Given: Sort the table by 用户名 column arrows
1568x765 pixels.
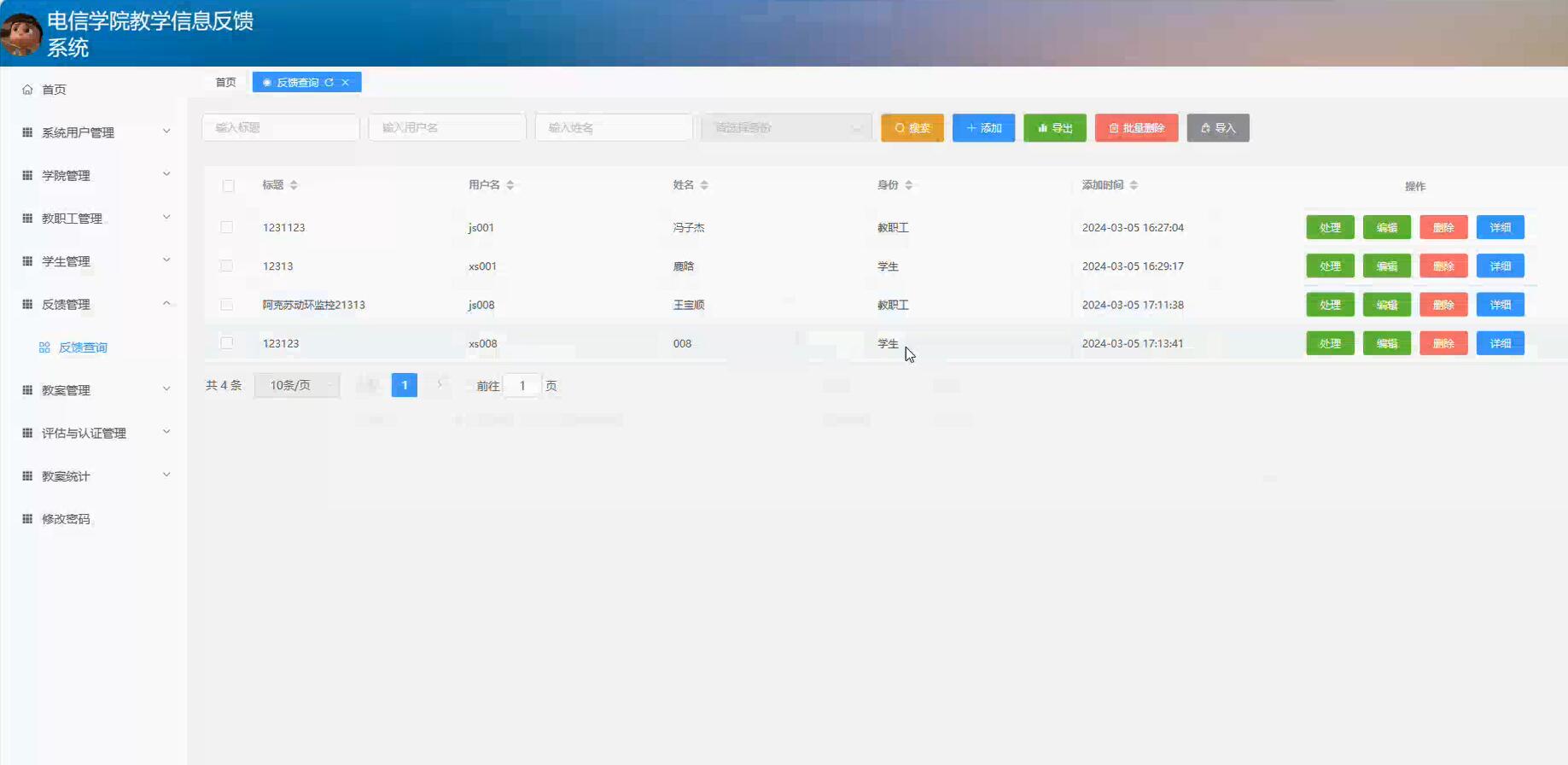Looking at the screenshot, I should 510,185.
